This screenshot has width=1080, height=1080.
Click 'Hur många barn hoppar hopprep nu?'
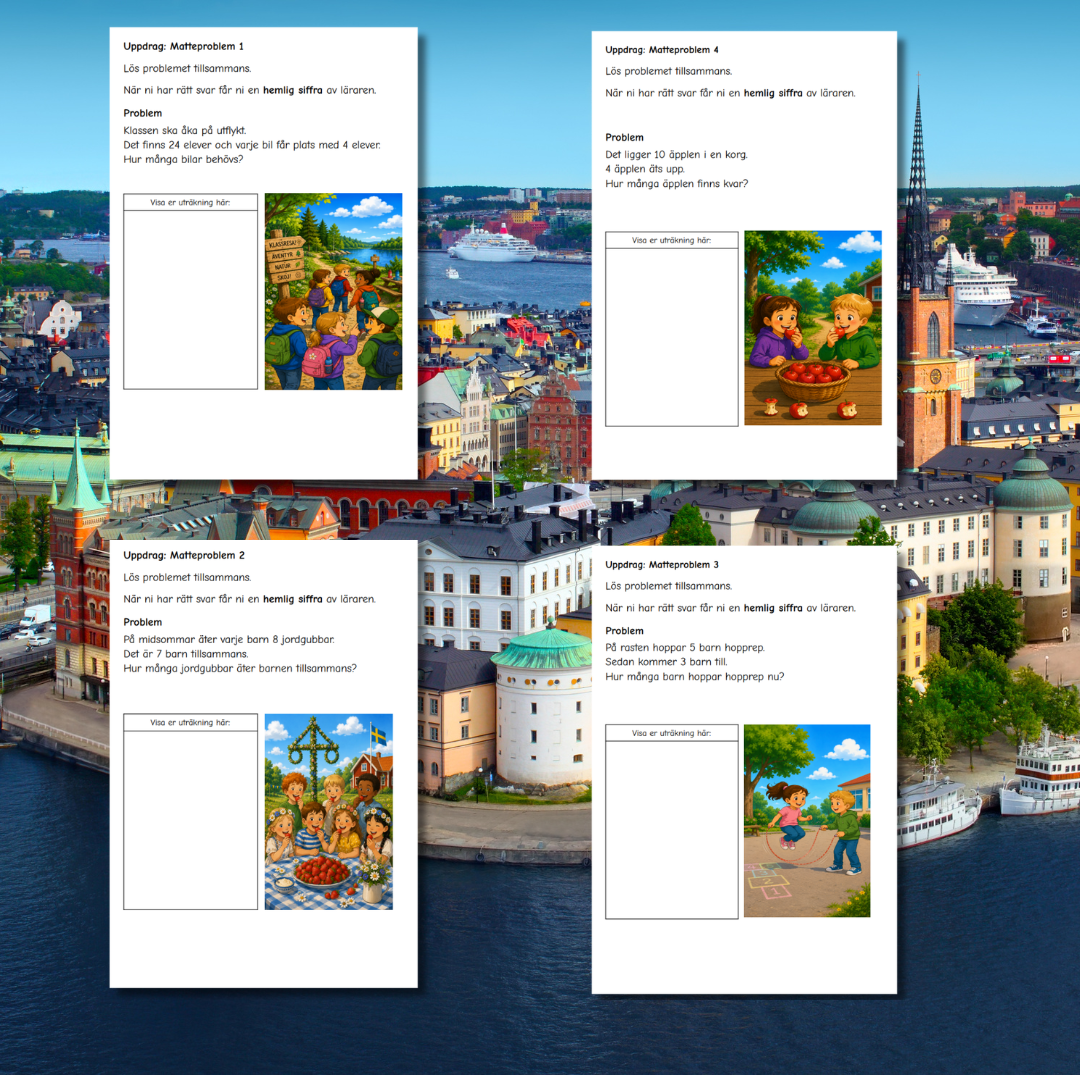[x=694, y=677]
